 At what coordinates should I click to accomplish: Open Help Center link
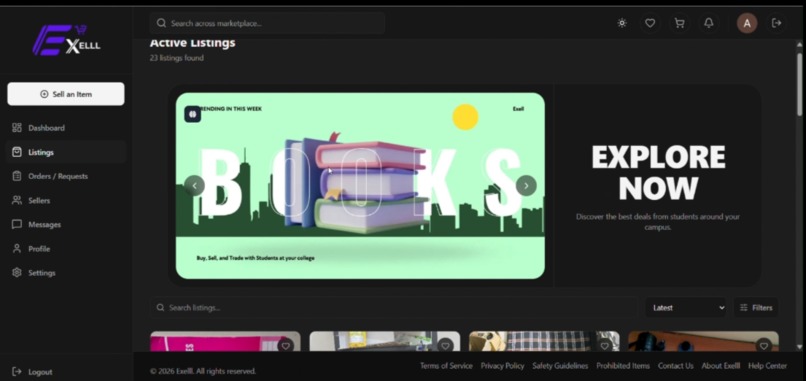tap(767, 366)
